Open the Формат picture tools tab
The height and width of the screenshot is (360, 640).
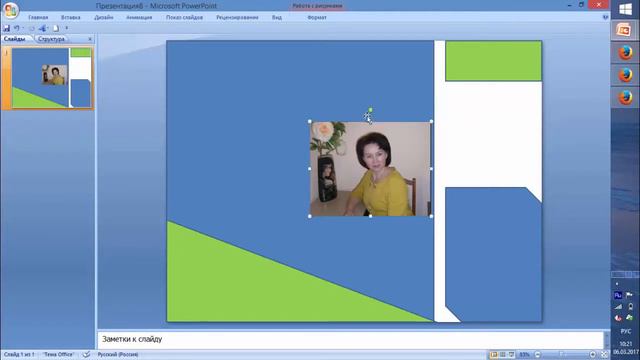317,17
